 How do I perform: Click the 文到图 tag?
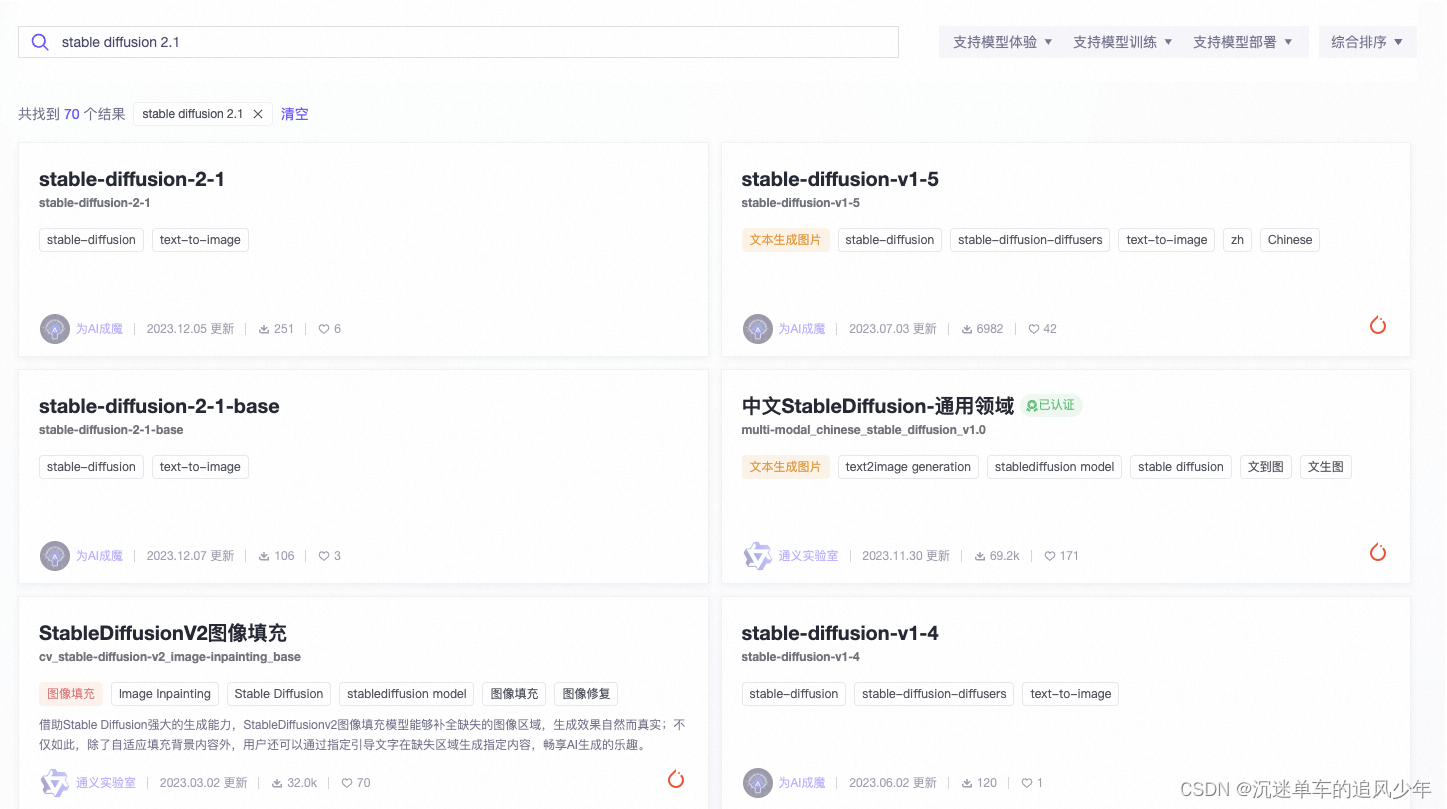click(x=1266, y=467)
